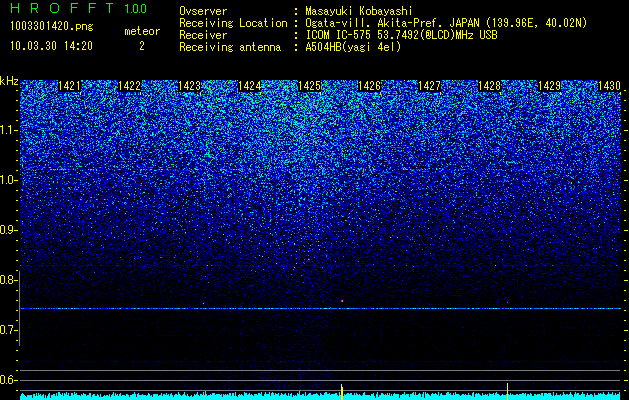This screenshot has height=400, width=629.
Task: Click the 1430 time marker
Action: click(x=609, y=86)
